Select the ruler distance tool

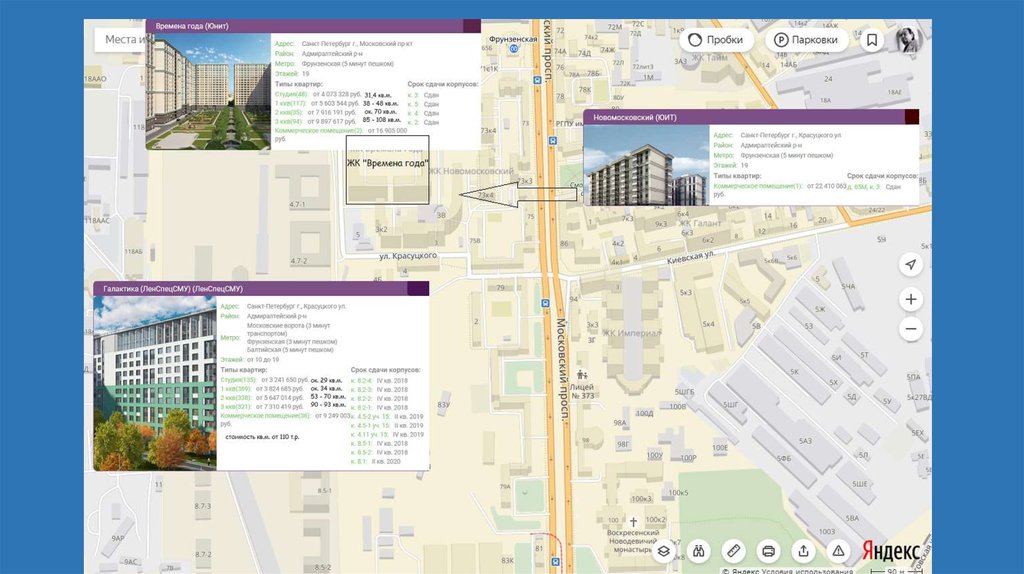(x=734, y=551)
